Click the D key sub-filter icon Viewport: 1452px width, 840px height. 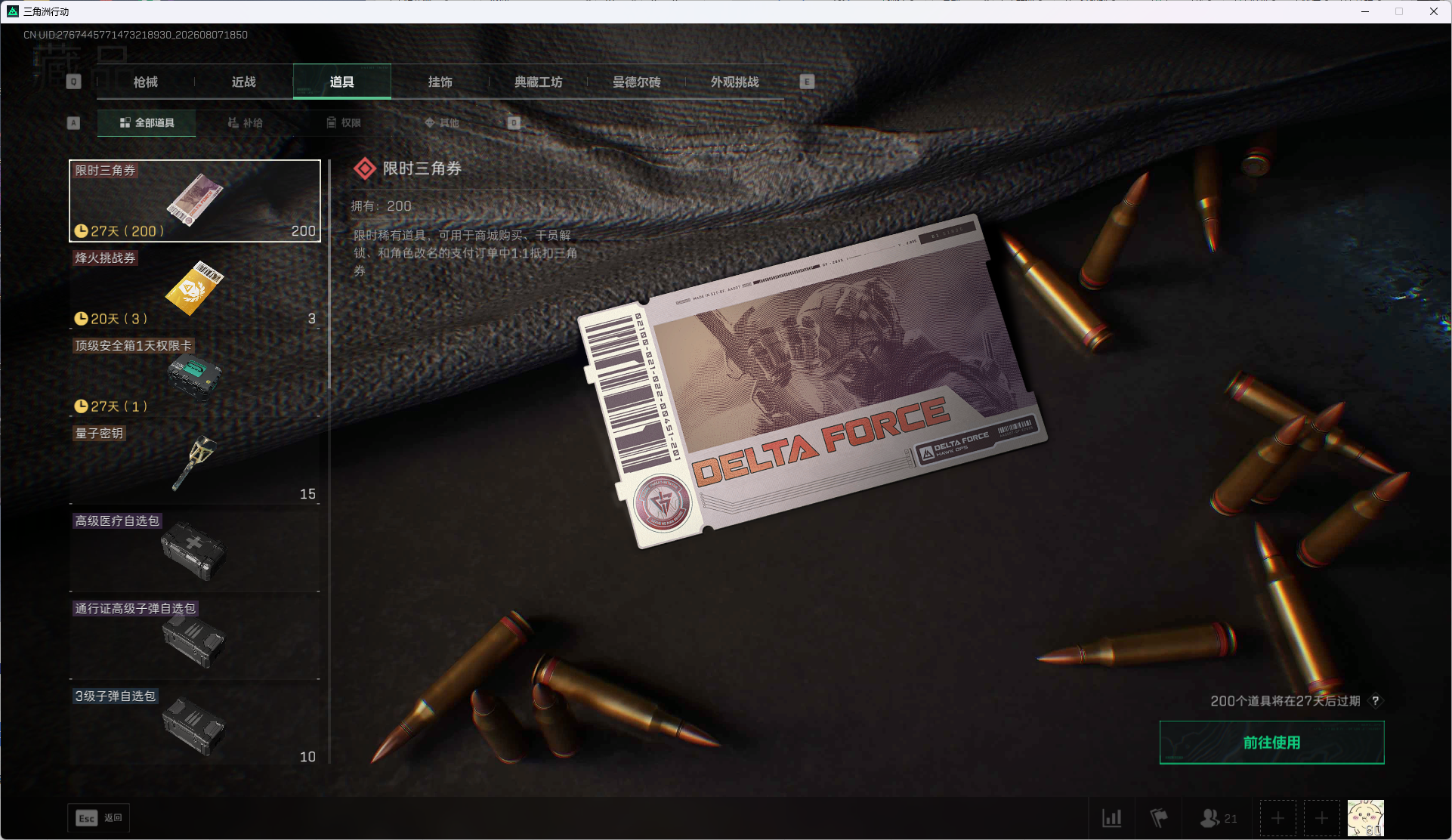tap(514, 122)
